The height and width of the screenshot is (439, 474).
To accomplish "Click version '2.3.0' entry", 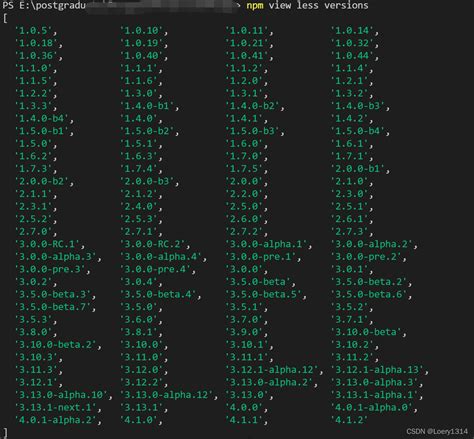I will pos(349,194).
